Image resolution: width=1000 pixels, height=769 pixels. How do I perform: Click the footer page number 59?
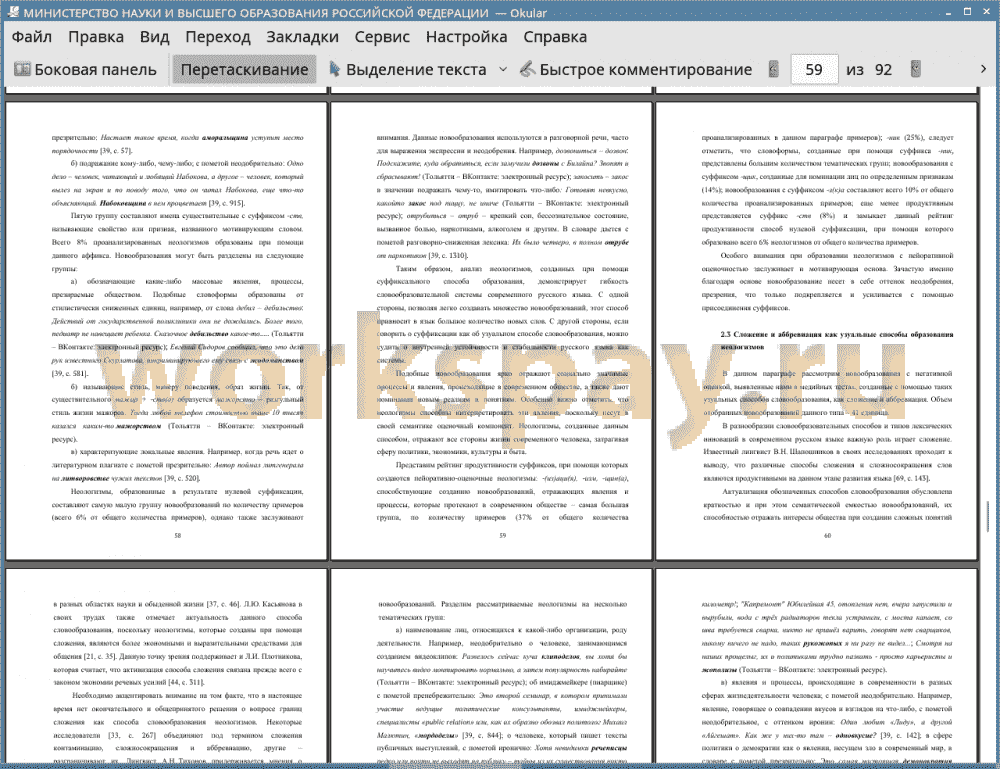[503, 536]
